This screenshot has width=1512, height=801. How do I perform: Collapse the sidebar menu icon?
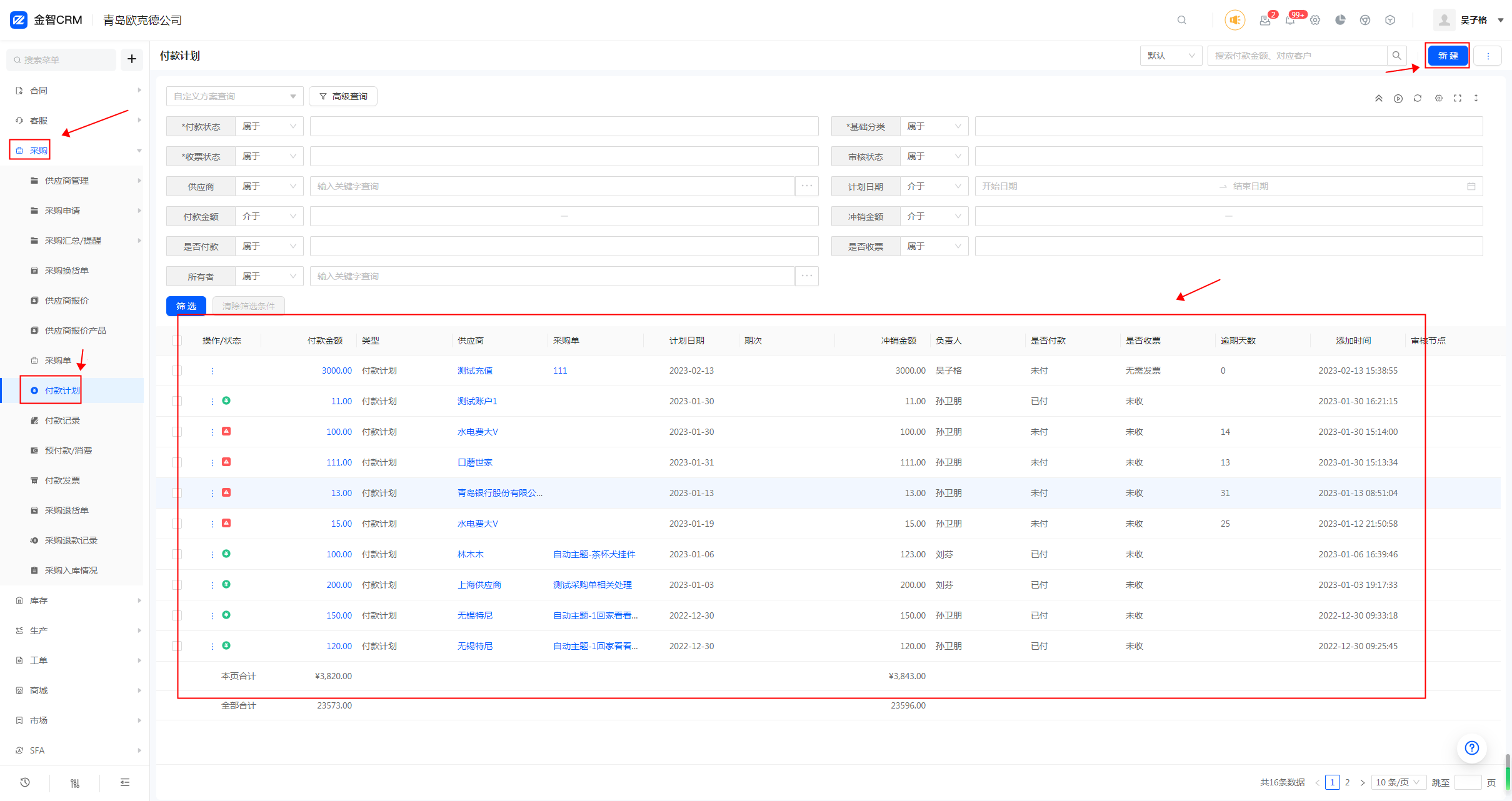tap(125, 782)
